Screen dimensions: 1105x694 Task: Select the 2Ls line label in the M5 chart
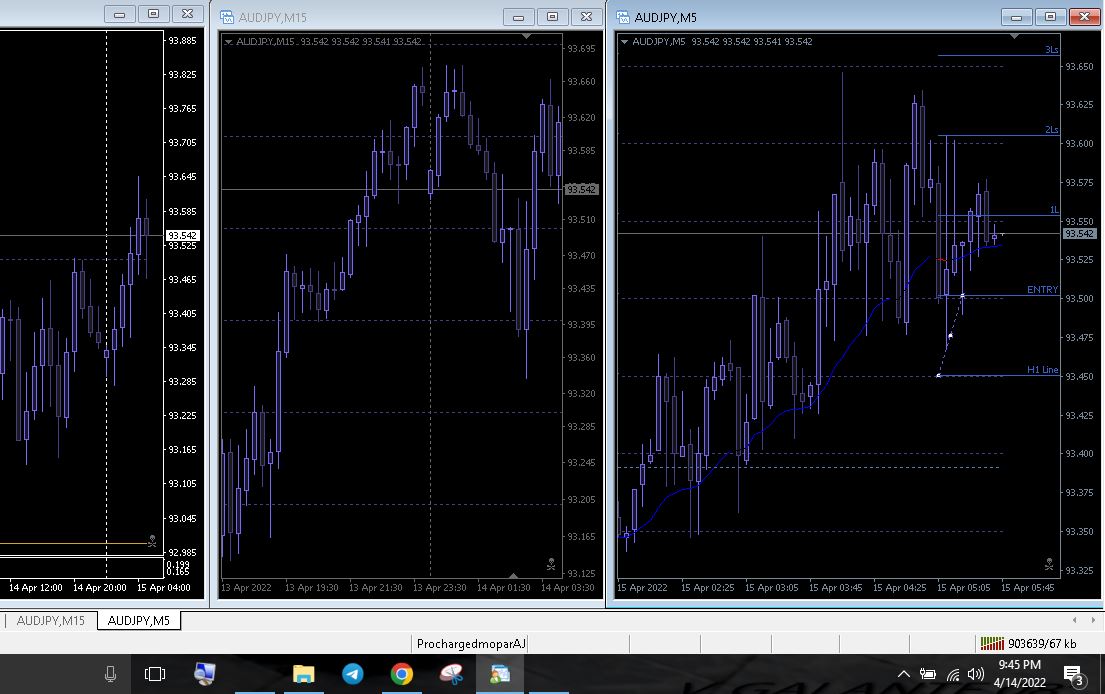(1051, 130)
